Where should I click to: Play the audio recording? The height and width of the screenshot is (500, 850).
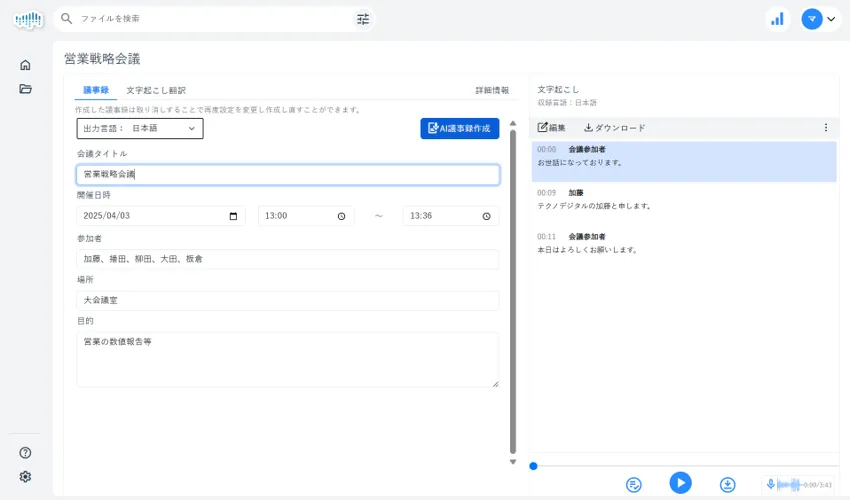pyautogui.click(x=680, y=483)
